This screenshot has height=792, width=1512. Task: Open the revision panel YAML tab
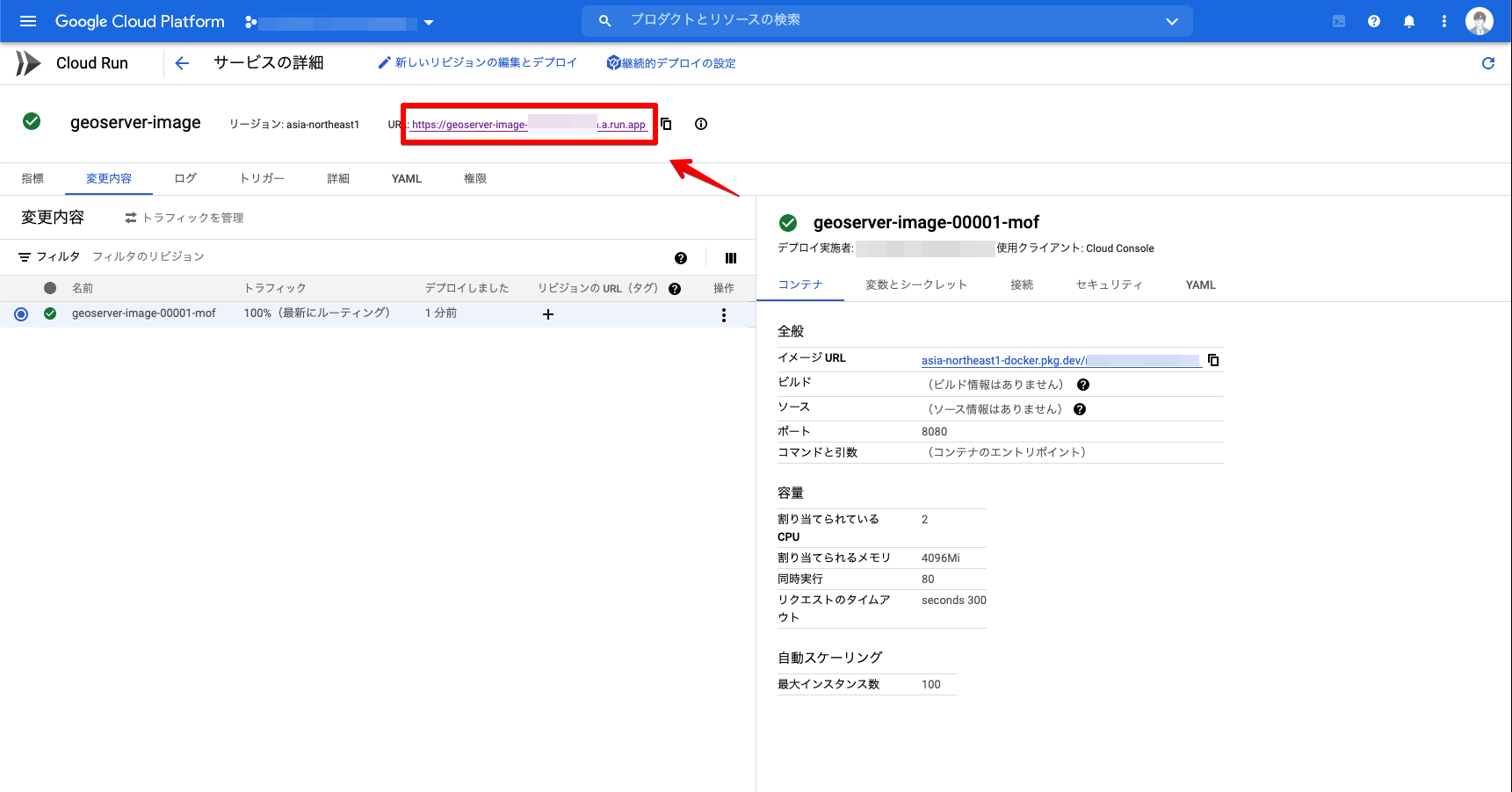coord(1201,284)
